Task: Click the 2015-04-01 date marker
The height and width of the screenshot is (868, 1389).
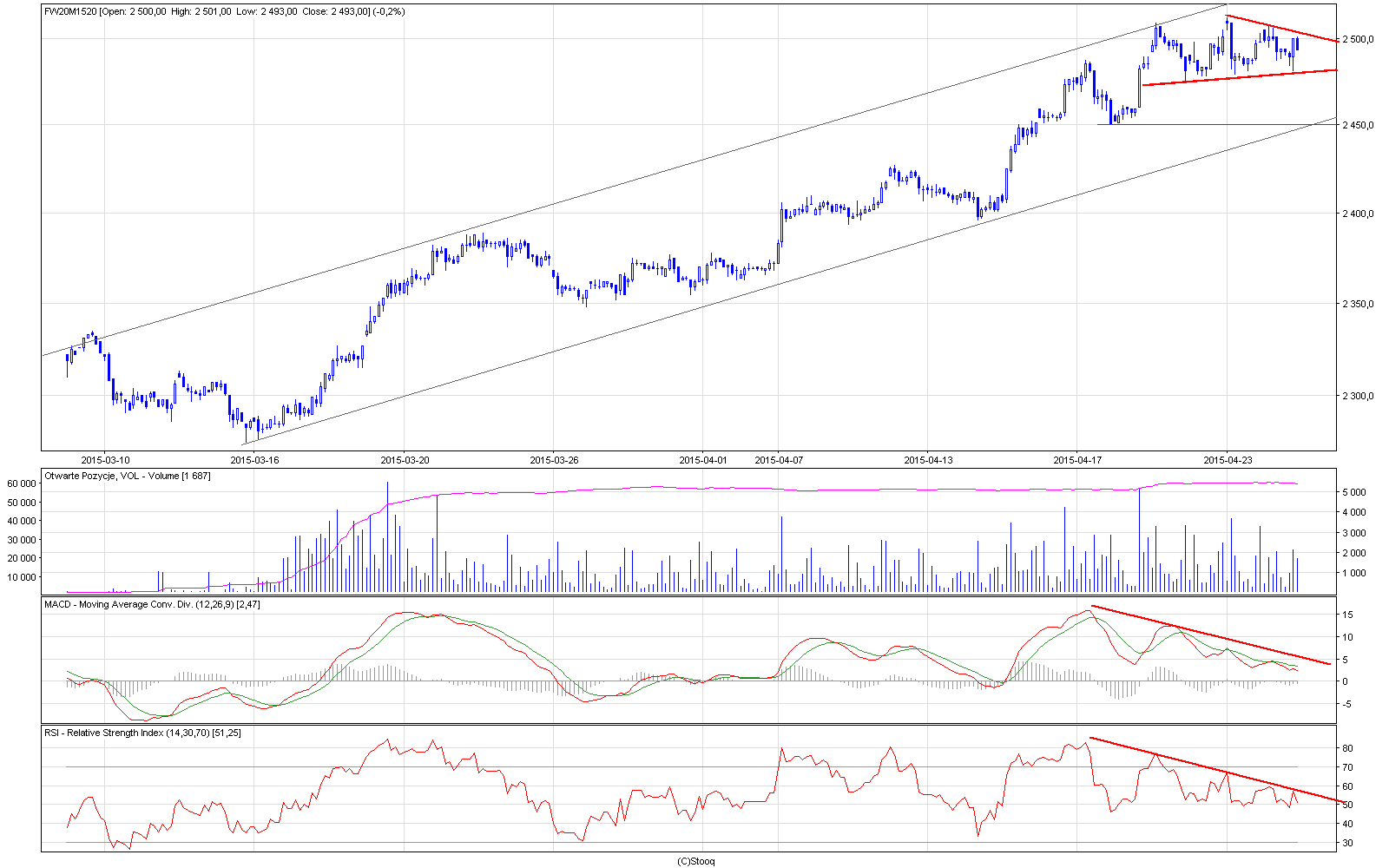Action: click(x=703, y=459)
